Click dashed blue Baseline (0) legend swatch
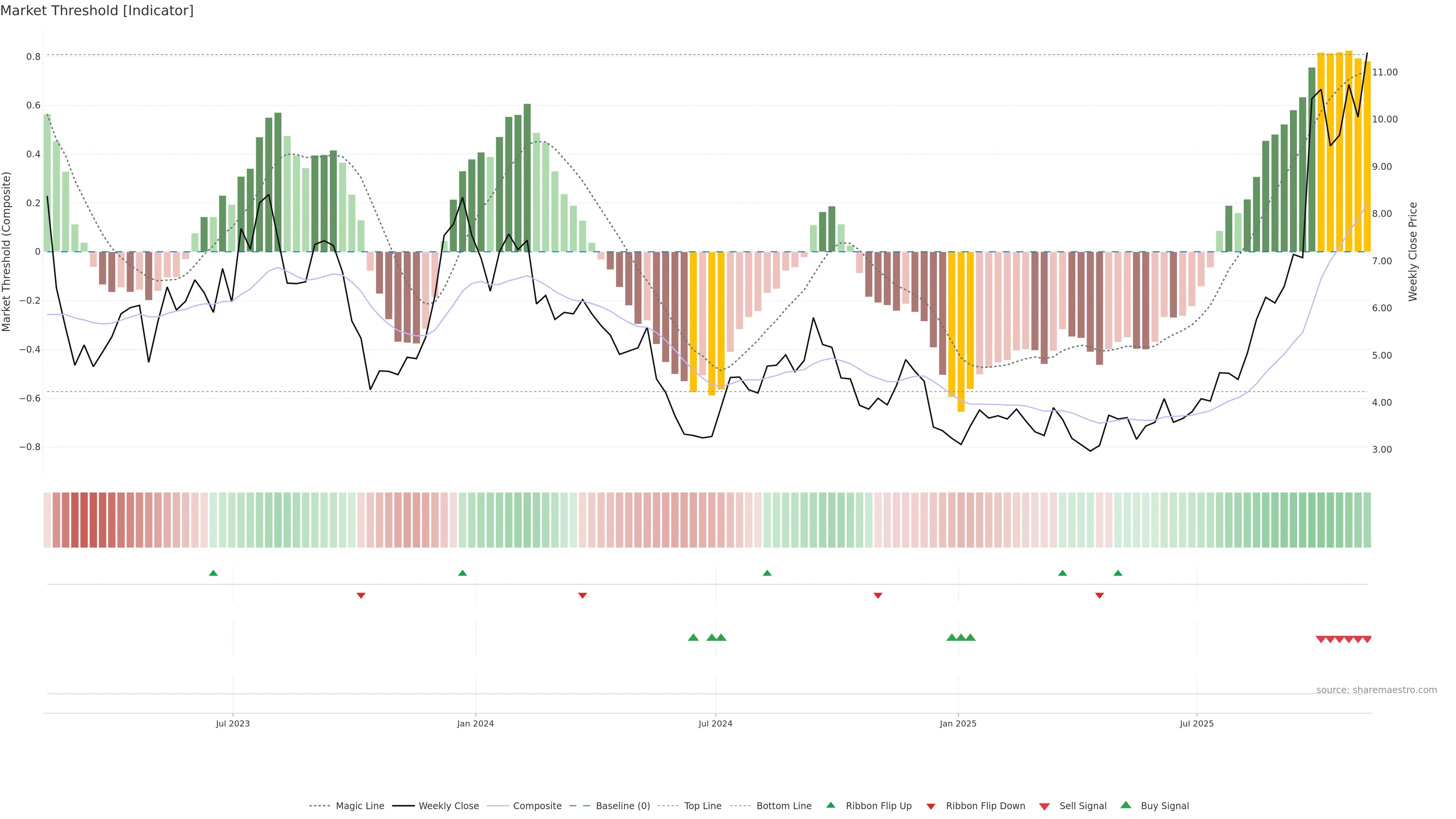 coord(579,806)
